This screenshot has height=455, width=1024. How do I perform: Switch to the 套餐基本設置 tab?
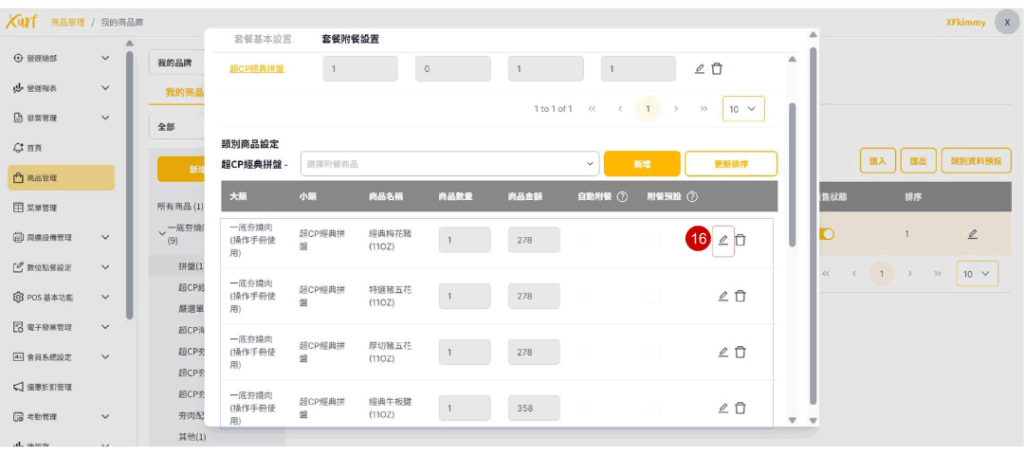coord(262,39)
